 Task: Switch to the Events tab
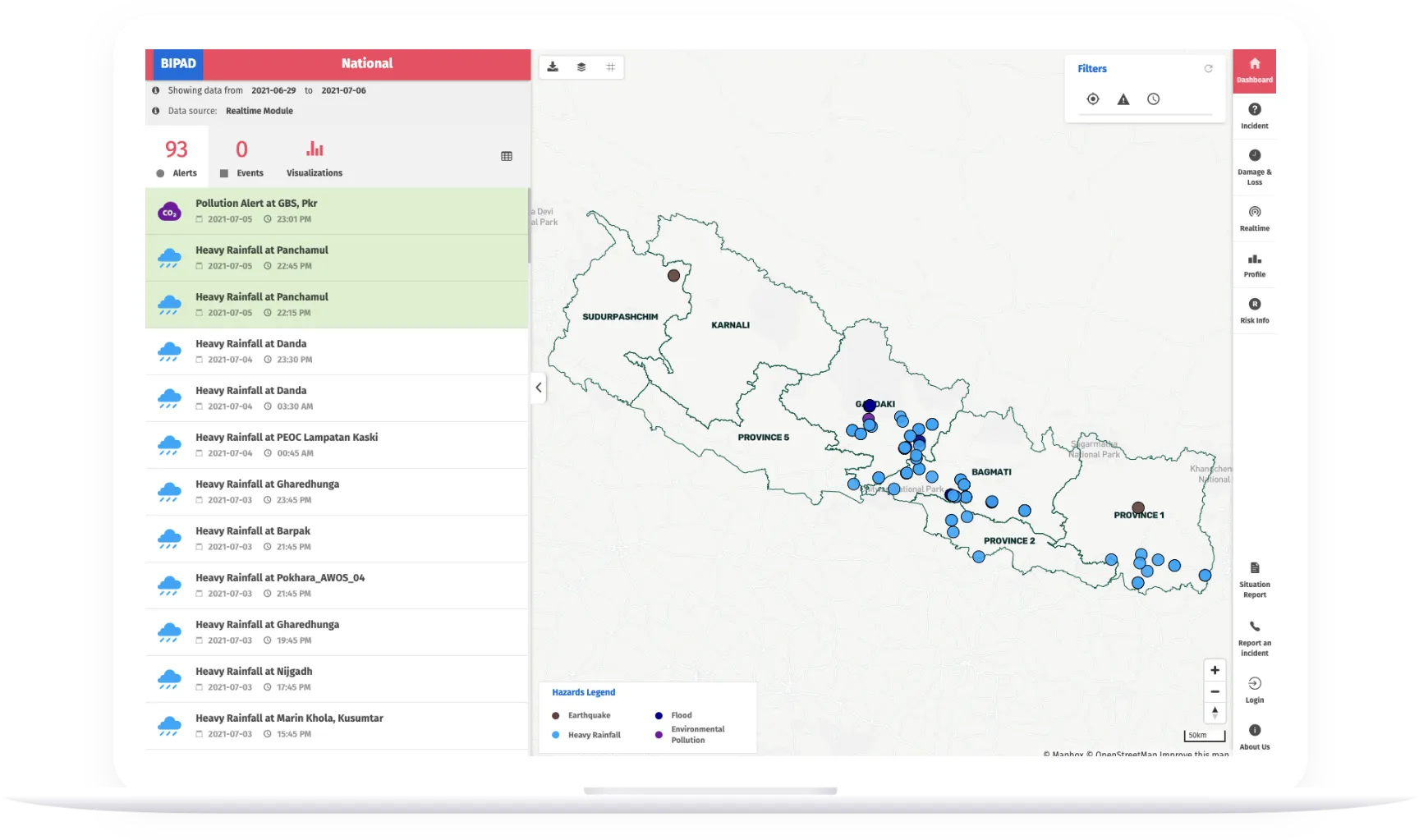[241, 158]
